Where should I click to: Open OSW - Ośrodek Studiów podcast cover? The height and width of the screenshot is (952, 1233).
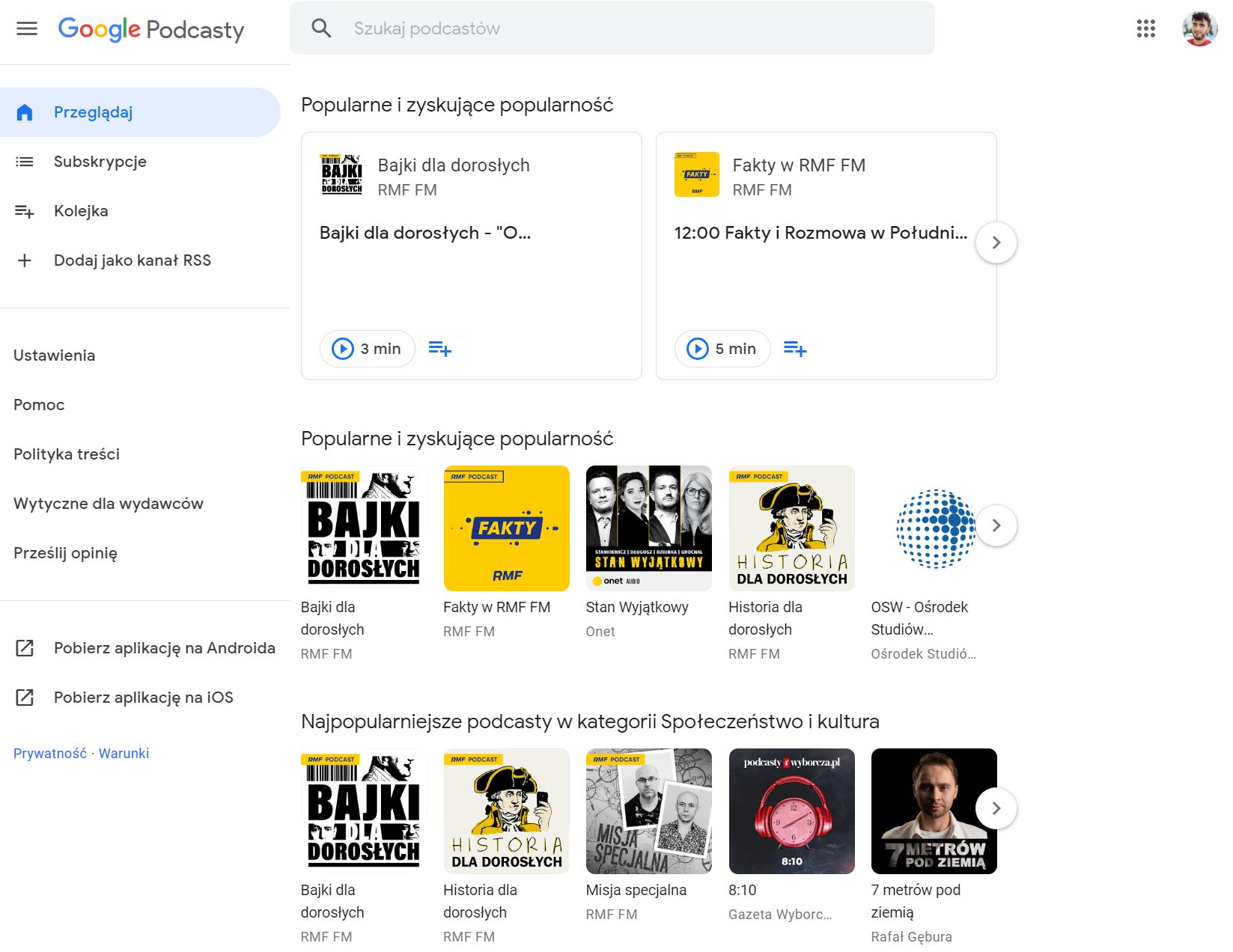934,528
